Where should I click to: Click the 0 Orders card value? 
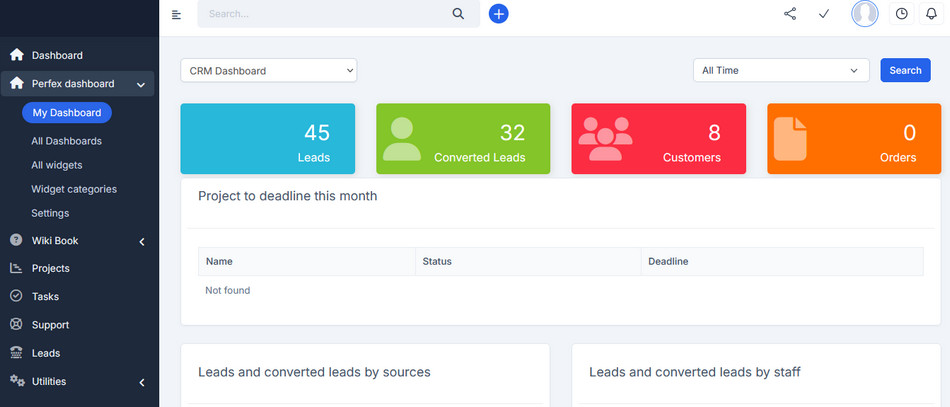click(x=909, y=133)
